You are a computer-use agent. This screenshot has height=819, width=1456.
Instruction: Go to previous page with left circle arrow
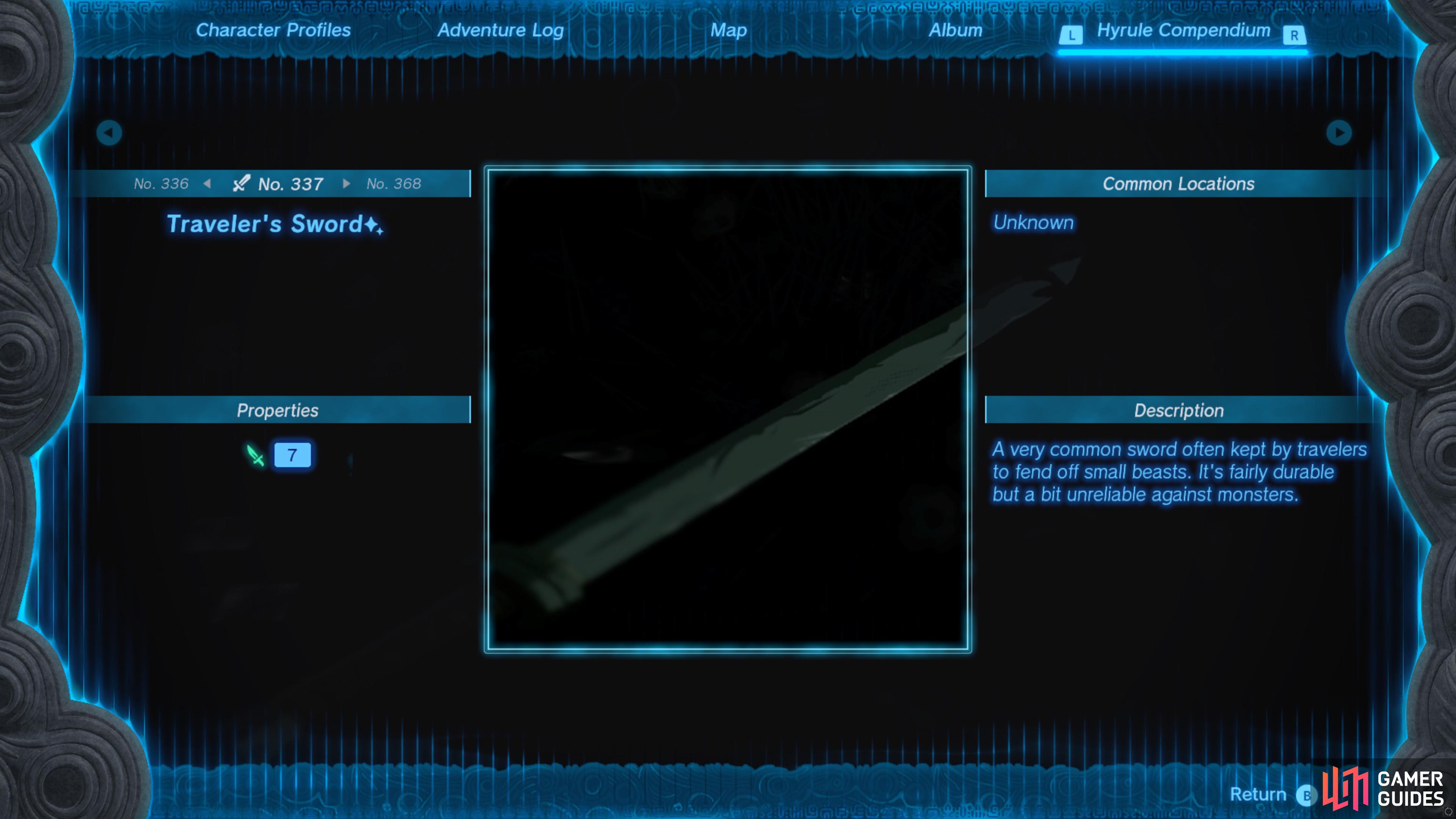(x=109, y=133)
